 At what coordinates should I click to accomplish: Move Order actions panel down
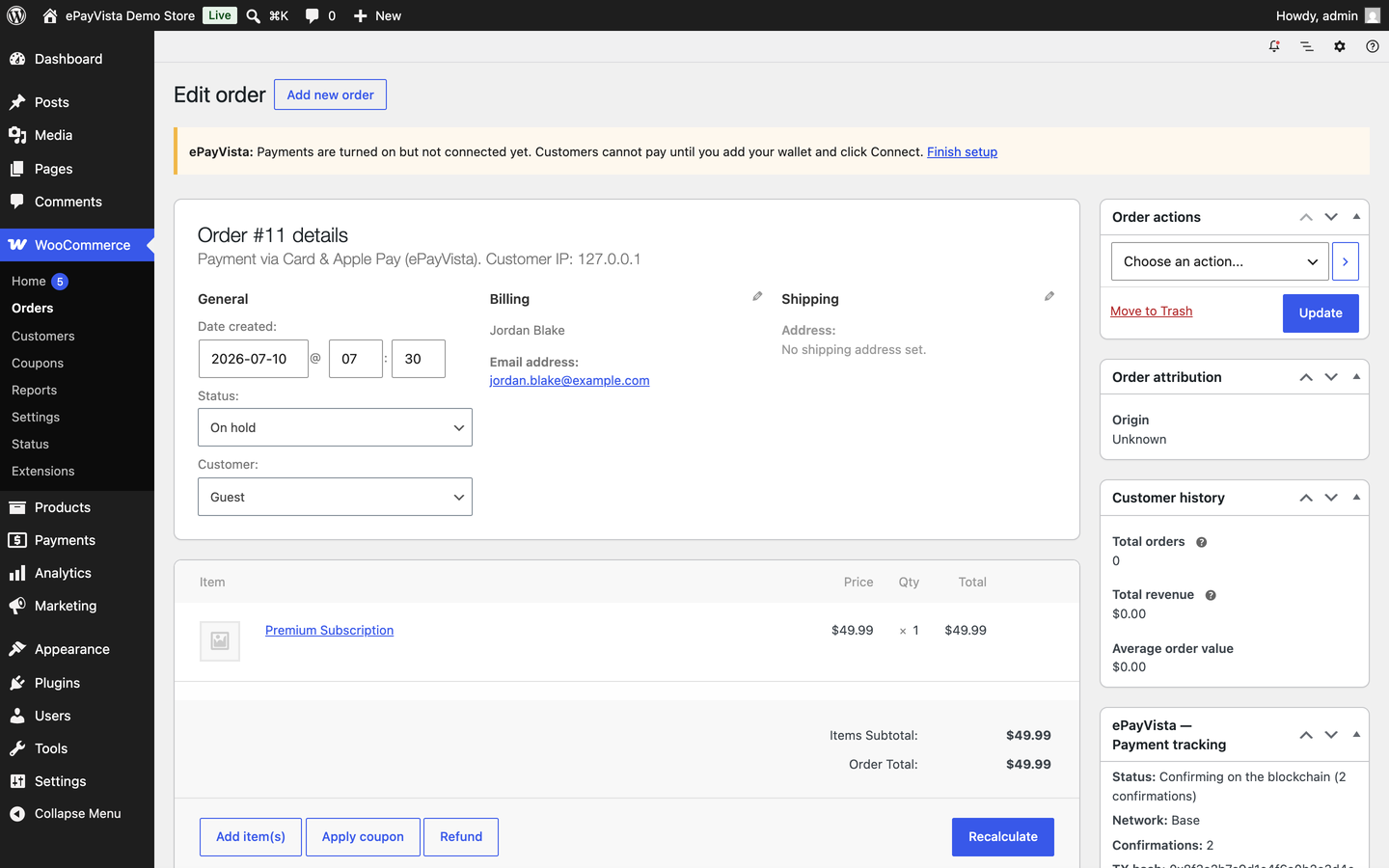1331,217
